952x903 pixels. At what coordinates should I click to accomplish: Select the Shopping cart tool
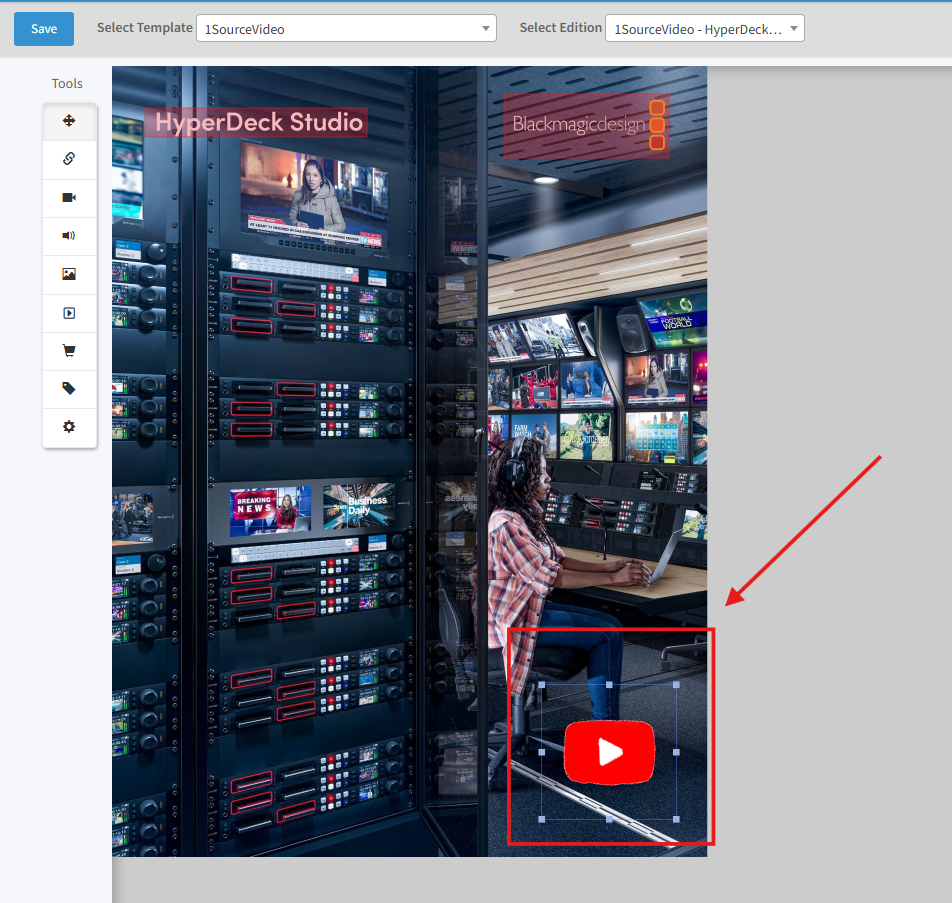pos(69,351)
